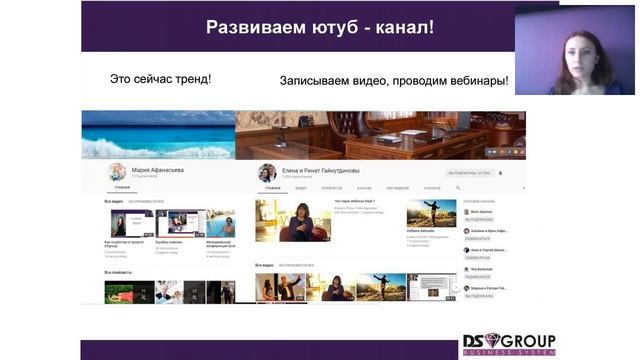Click the text 'Это сейчас тренд!'
The image size is (640, 360).
coord(160,79)
